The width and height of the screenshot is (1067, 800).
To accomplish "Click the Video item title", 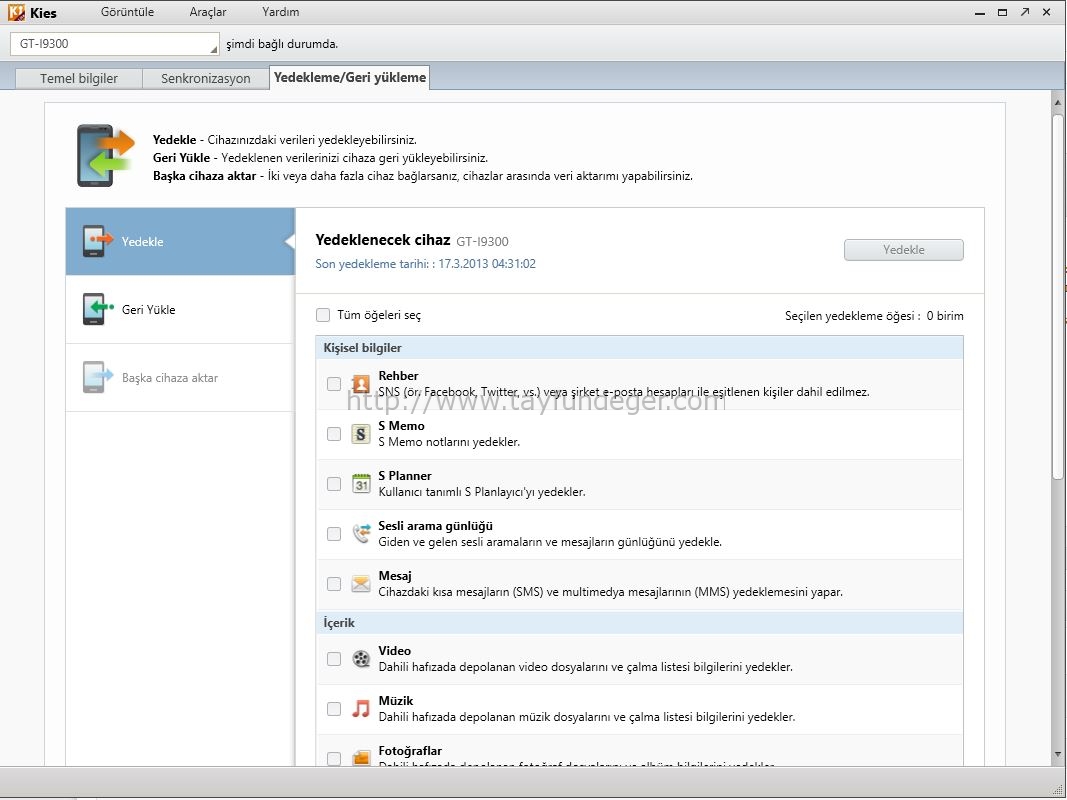I will point(395,650).
